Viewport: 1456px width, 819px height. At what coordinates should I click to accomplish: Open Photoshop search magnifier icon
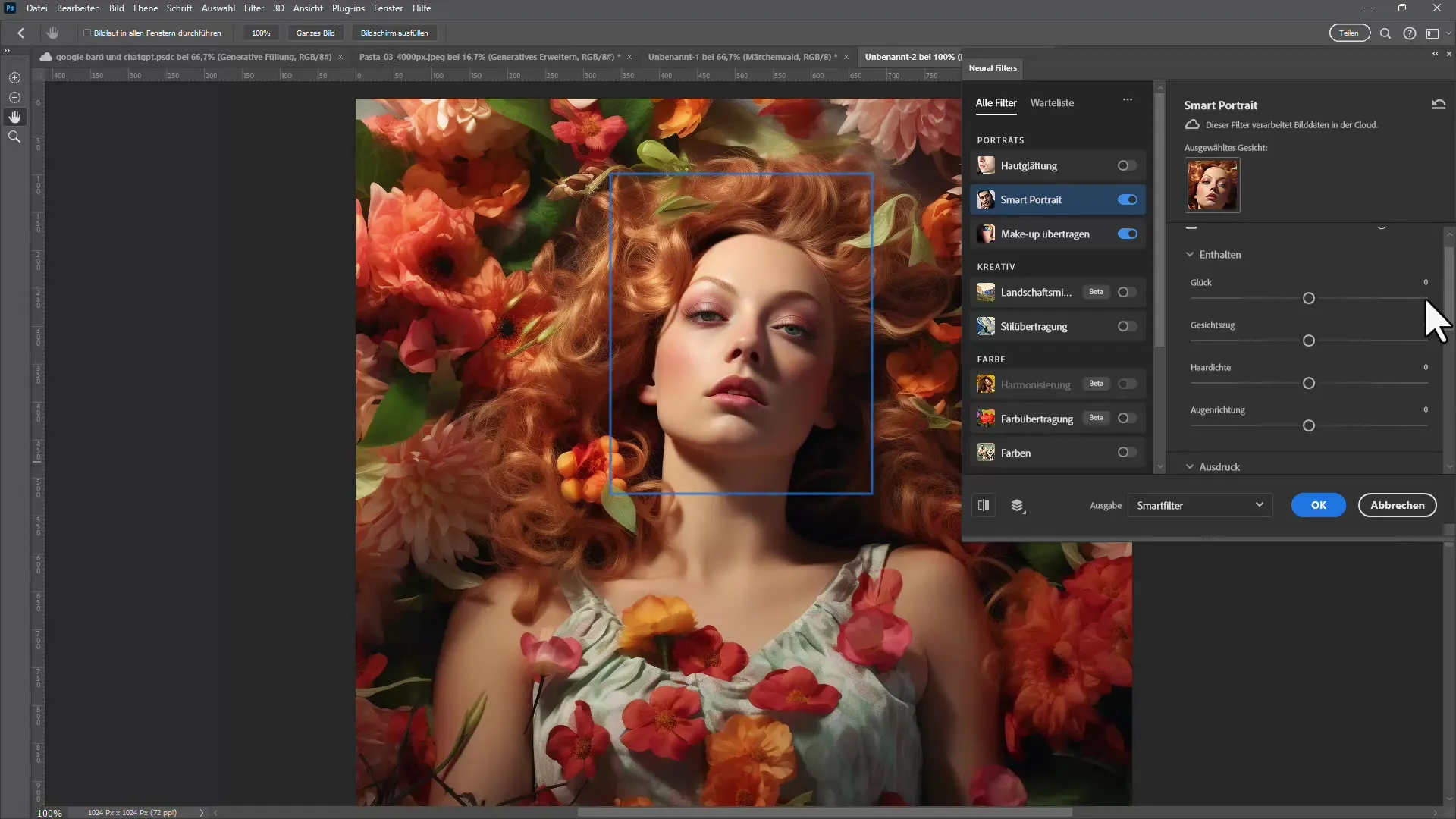point(1385,33)
